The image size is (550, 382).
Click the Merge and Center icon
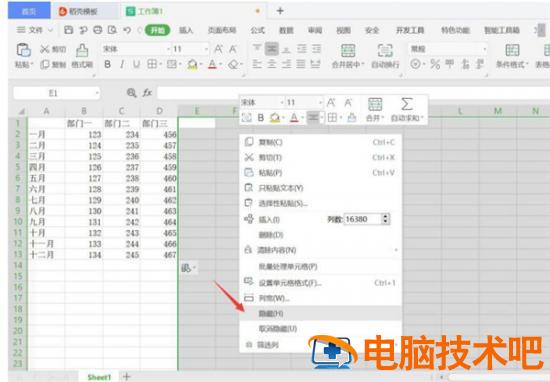pos(348,51)
